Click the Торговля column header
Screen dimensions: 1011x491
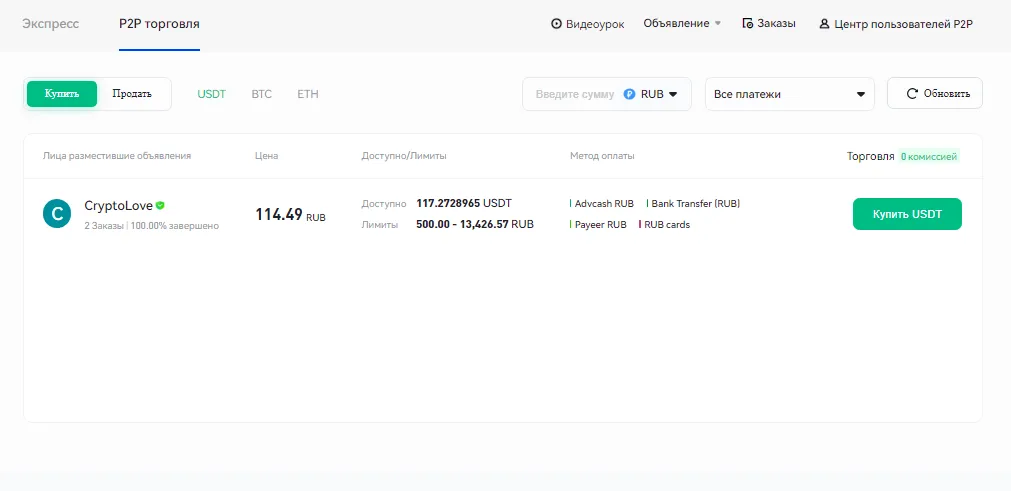[x=870, y=156]
